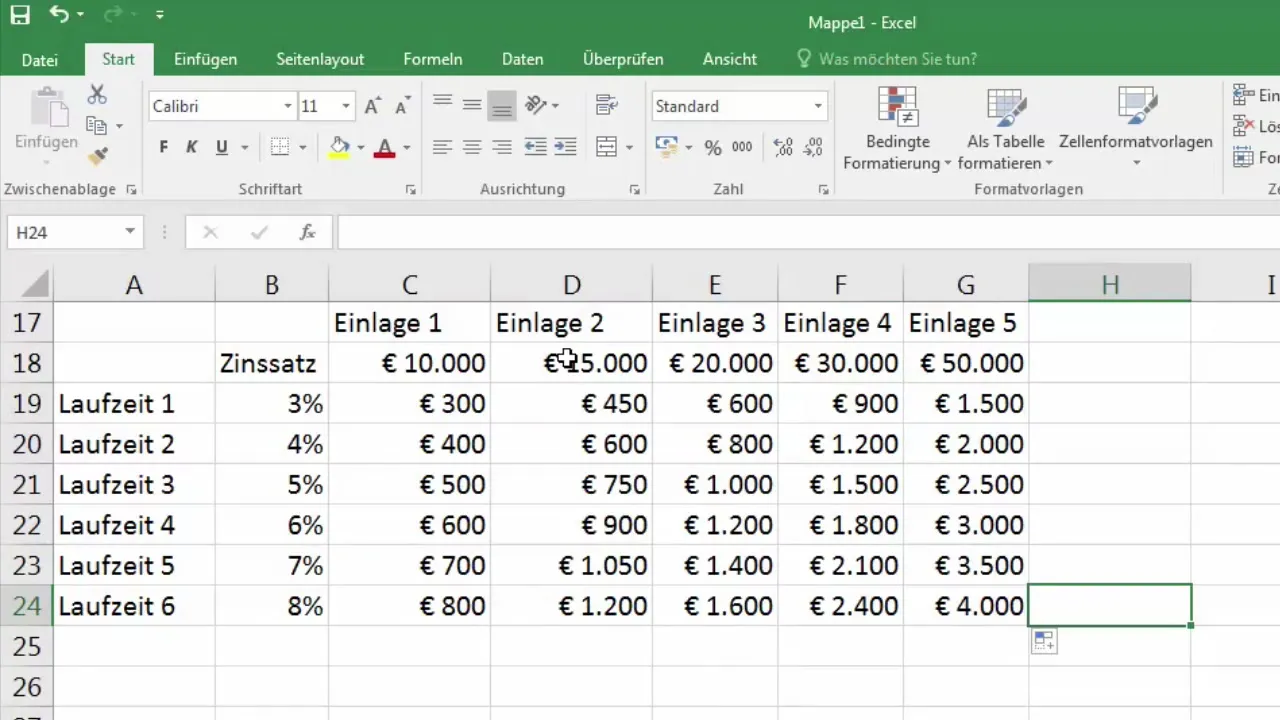
Task: Click the formula bar input
Action: [x=808, y=232]
